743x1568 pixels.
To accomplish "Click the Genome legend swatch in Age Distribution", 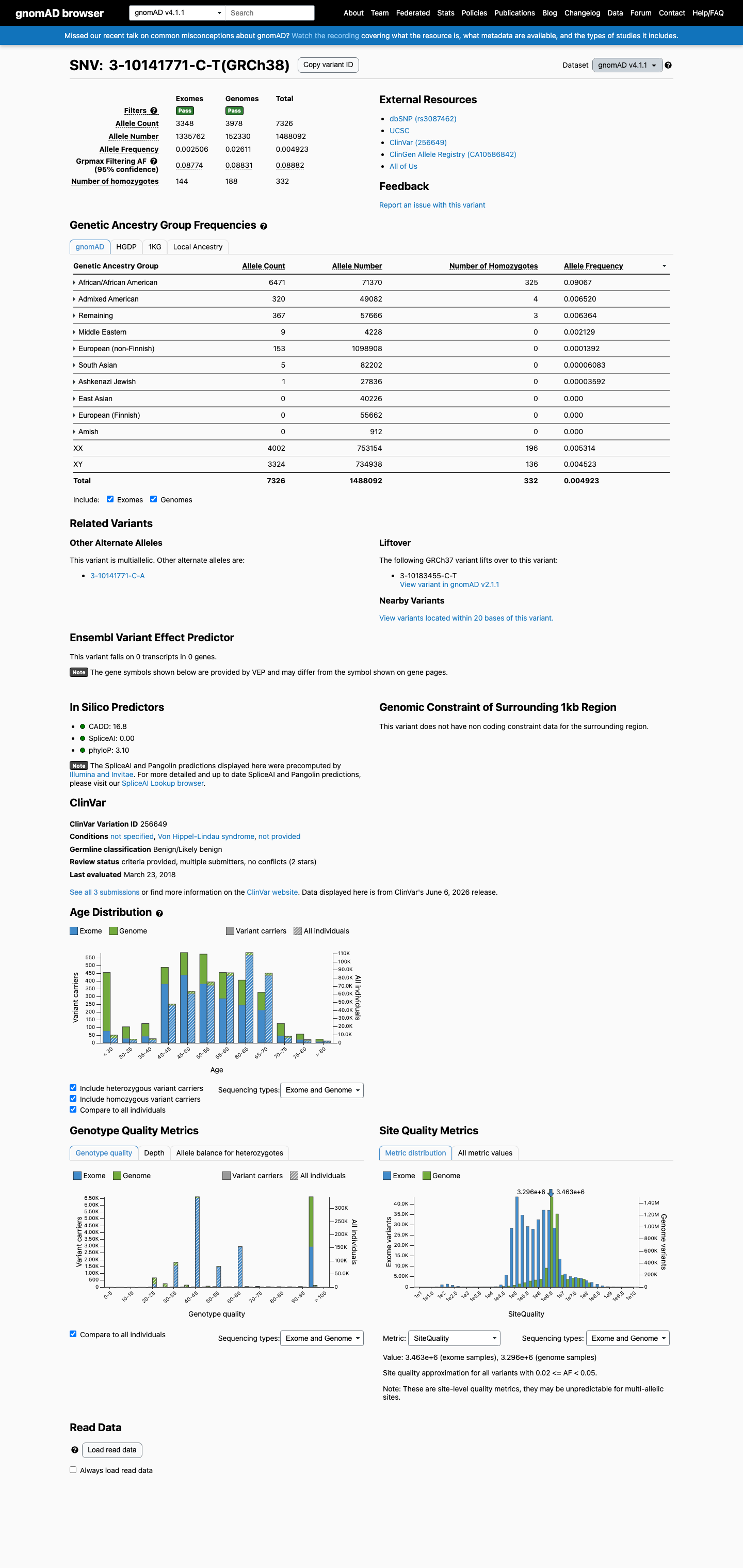I will click(113, 931).
